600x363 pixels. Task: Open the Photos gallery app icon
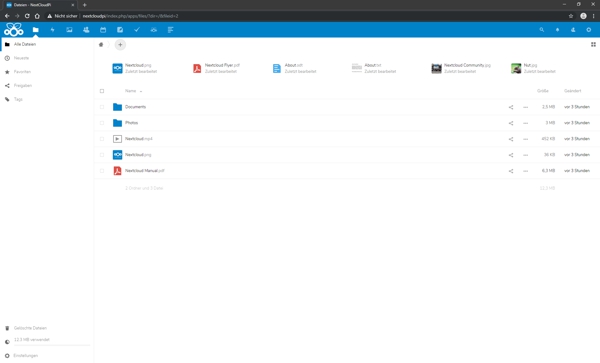coord(69,29)
